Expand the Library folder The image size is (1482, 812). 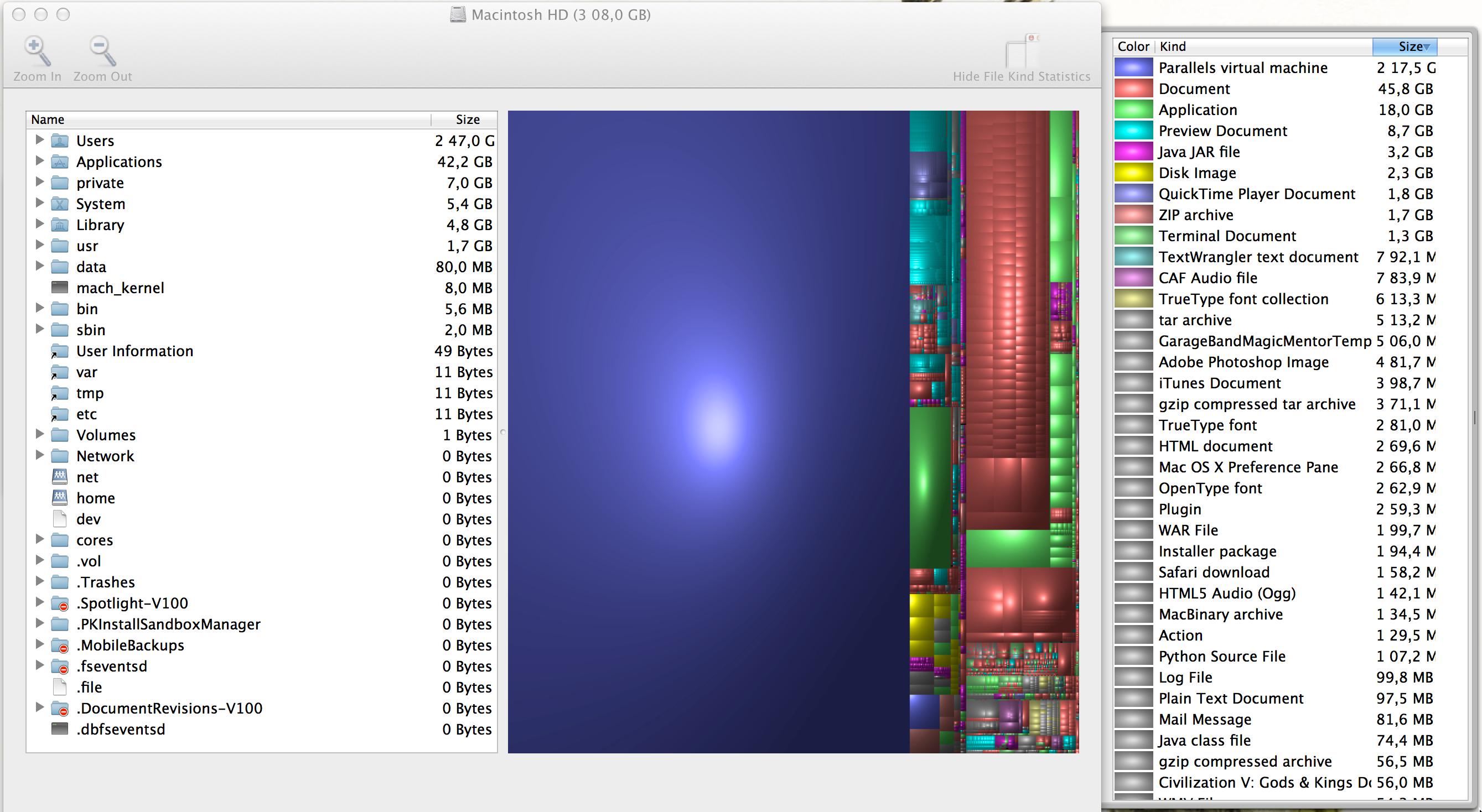39,223
